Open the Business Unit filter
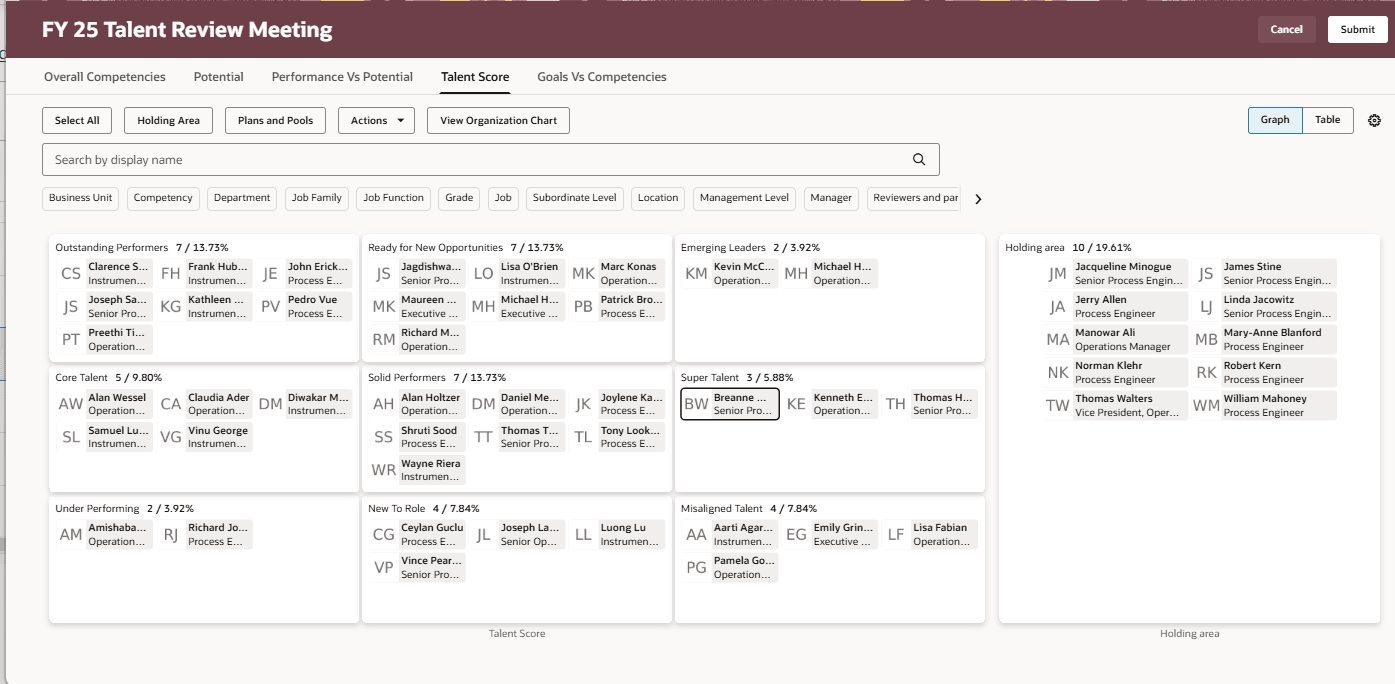This screenshot has height=684, width=1395. click(x=81, y=198)
